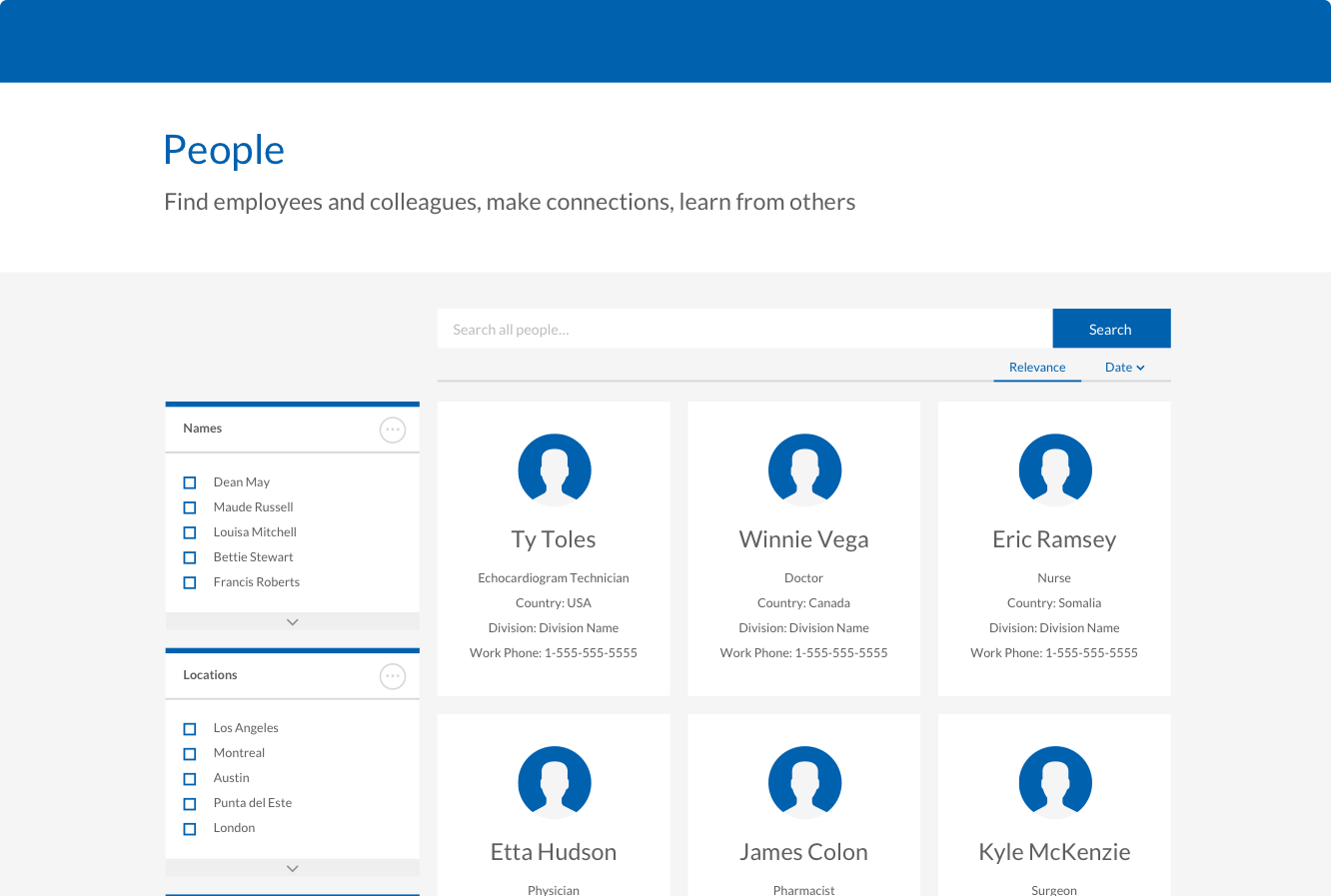This screenshot has width=1331, height=896.
Task: Open Locations panel more options icon
Action: pyautogui.click(x=393, y=676)
